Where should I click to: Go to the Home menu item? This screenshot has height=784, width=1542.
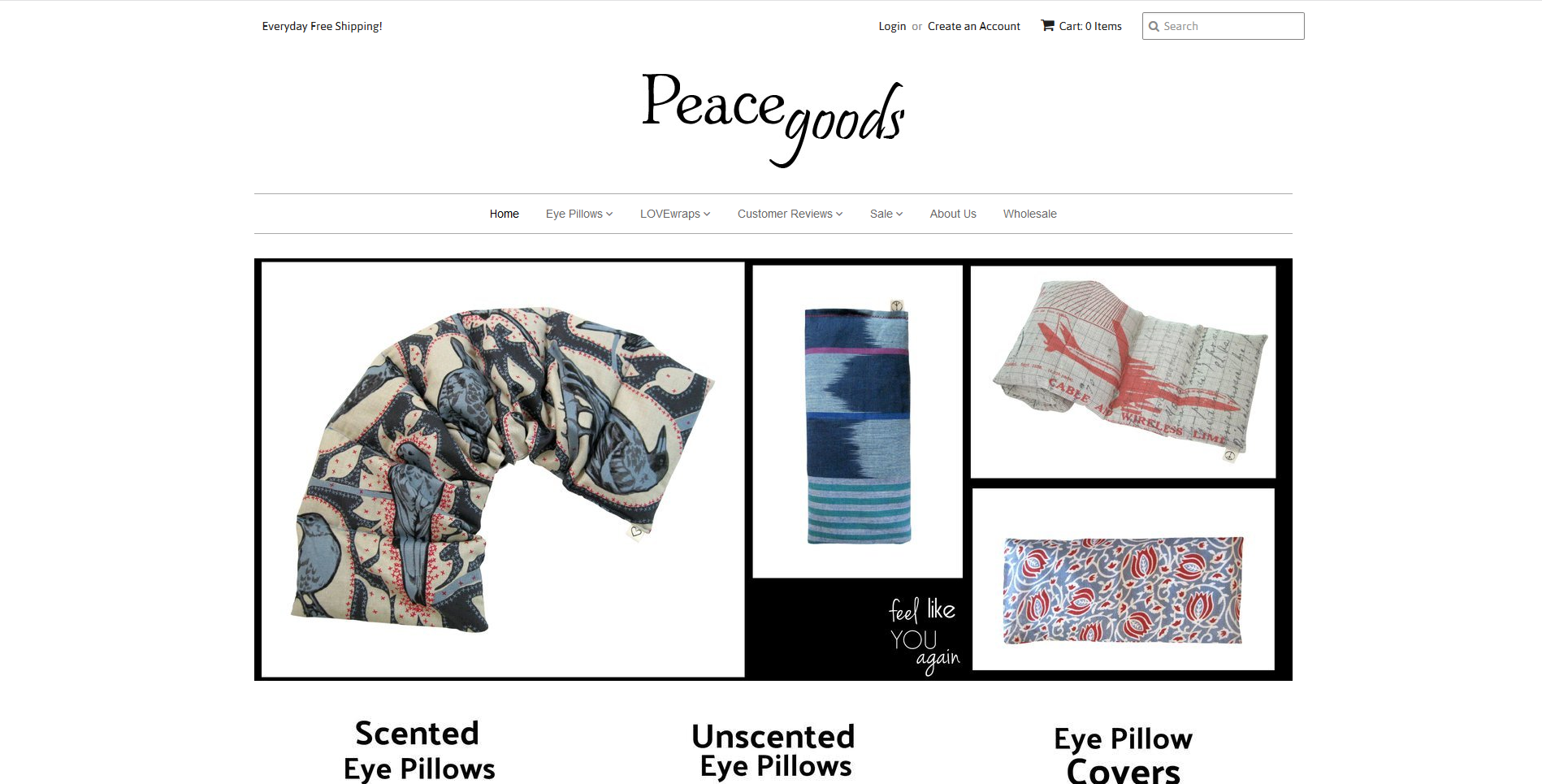point(504,214)
